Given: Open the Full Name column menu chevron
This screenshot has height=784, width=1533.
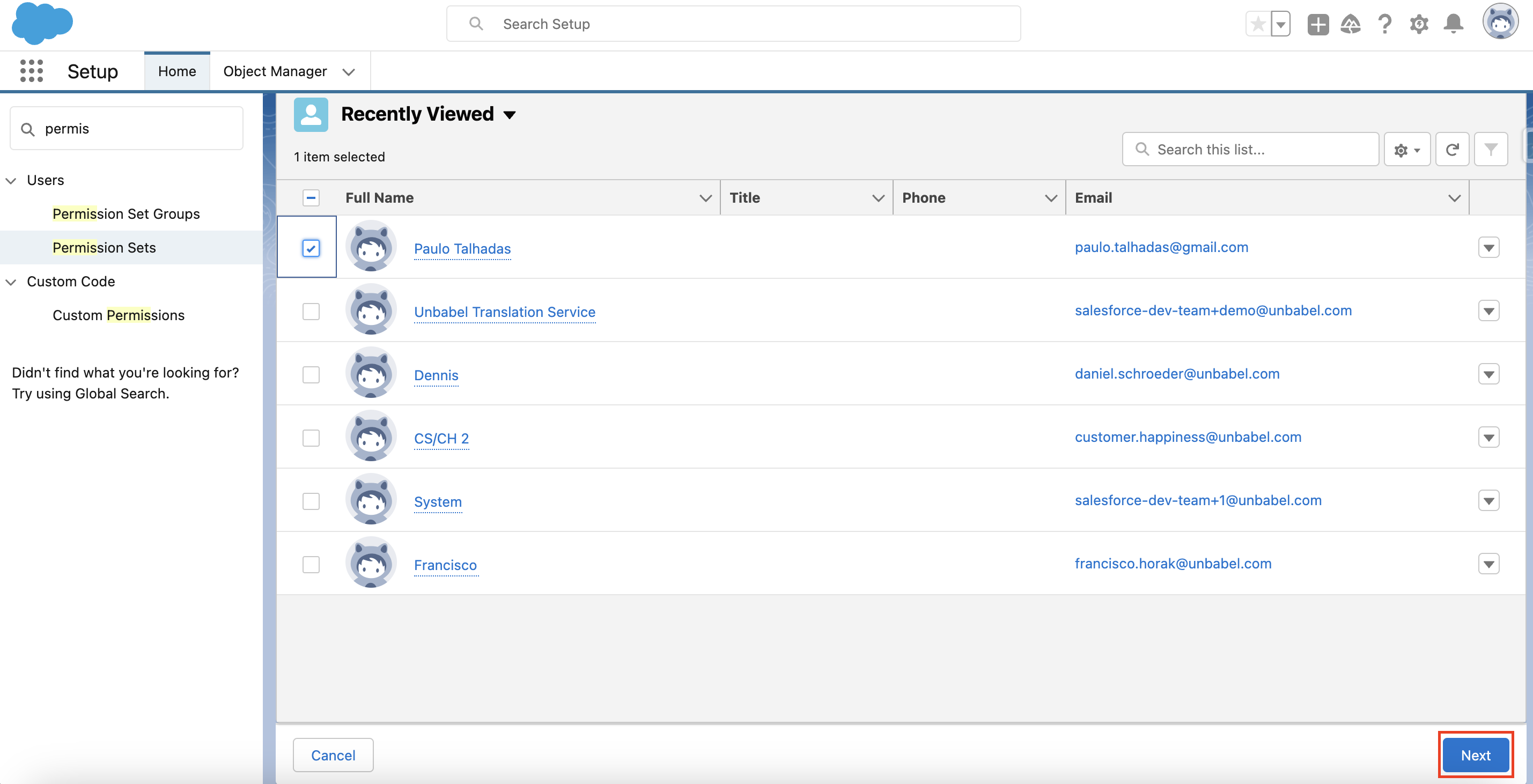Looking at the screenshot, I should tap(705, 197).
